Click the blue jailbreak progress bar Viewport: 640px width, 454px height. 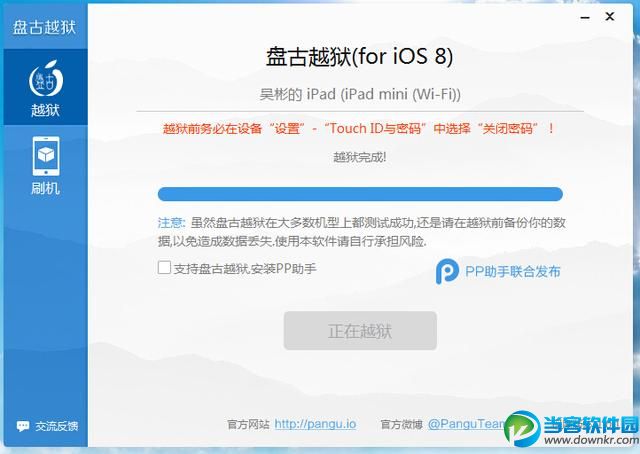point(360,194)
